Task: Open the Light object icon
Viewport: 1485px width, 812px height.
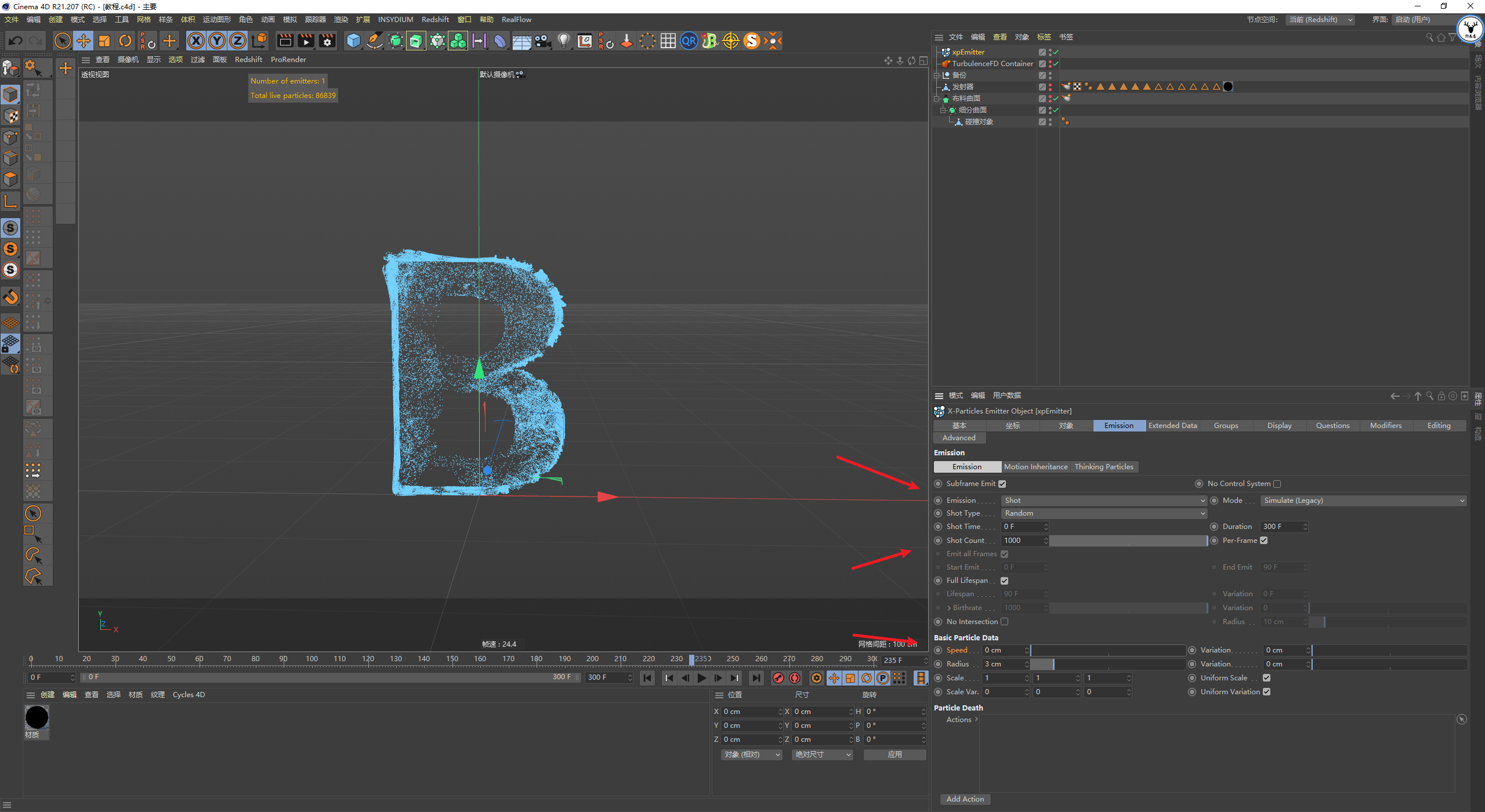Action: pos(563,41)
